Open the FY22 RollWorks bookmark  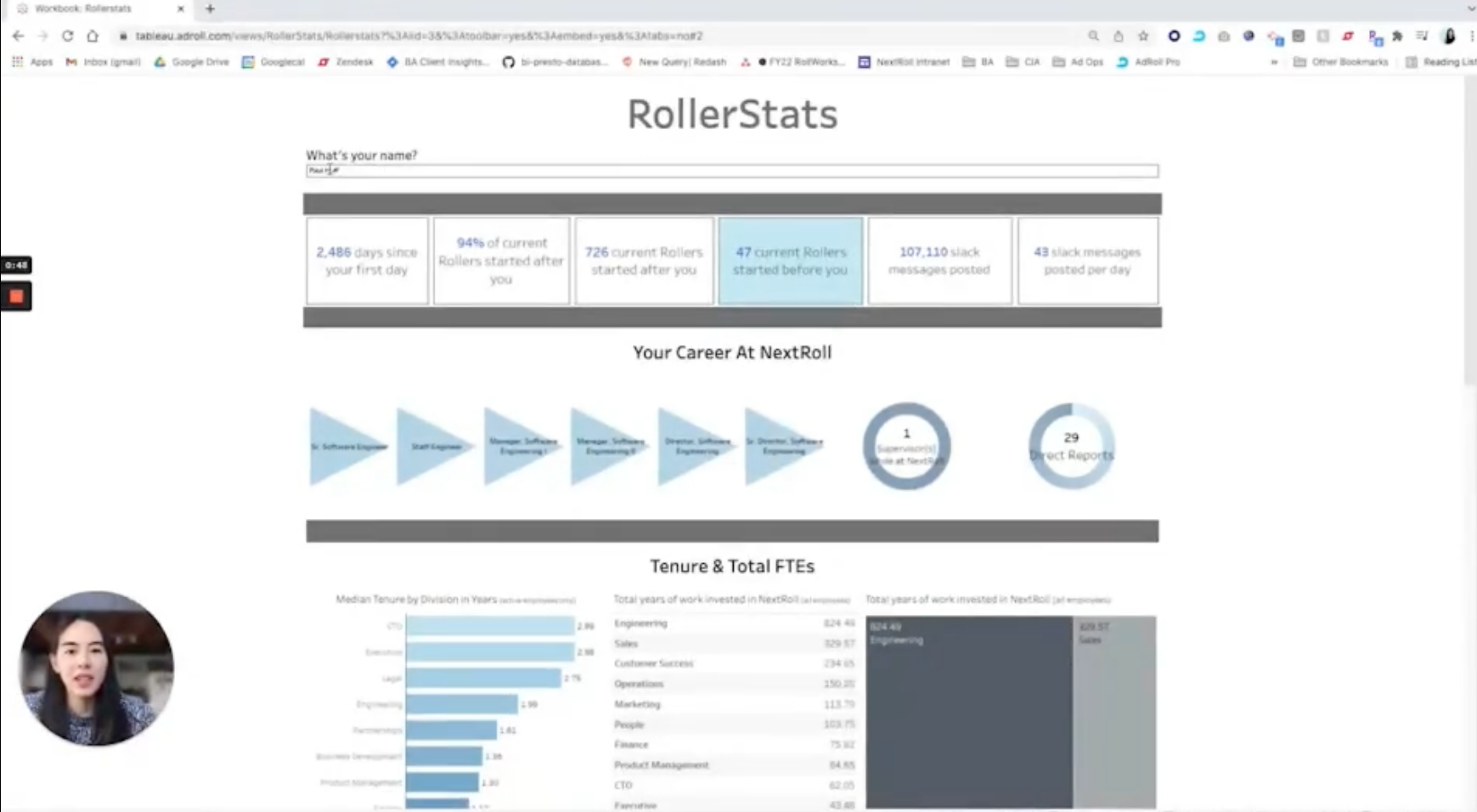point(793,62)
